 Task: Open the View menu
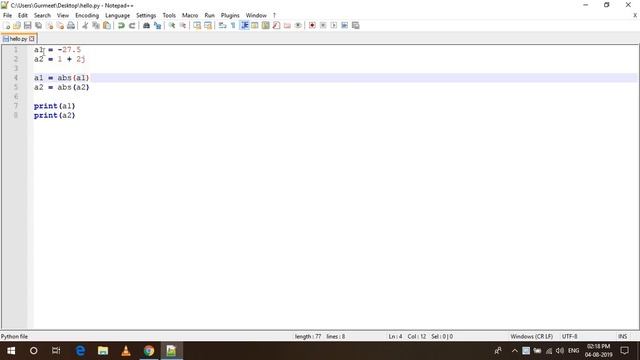point(62,15)
